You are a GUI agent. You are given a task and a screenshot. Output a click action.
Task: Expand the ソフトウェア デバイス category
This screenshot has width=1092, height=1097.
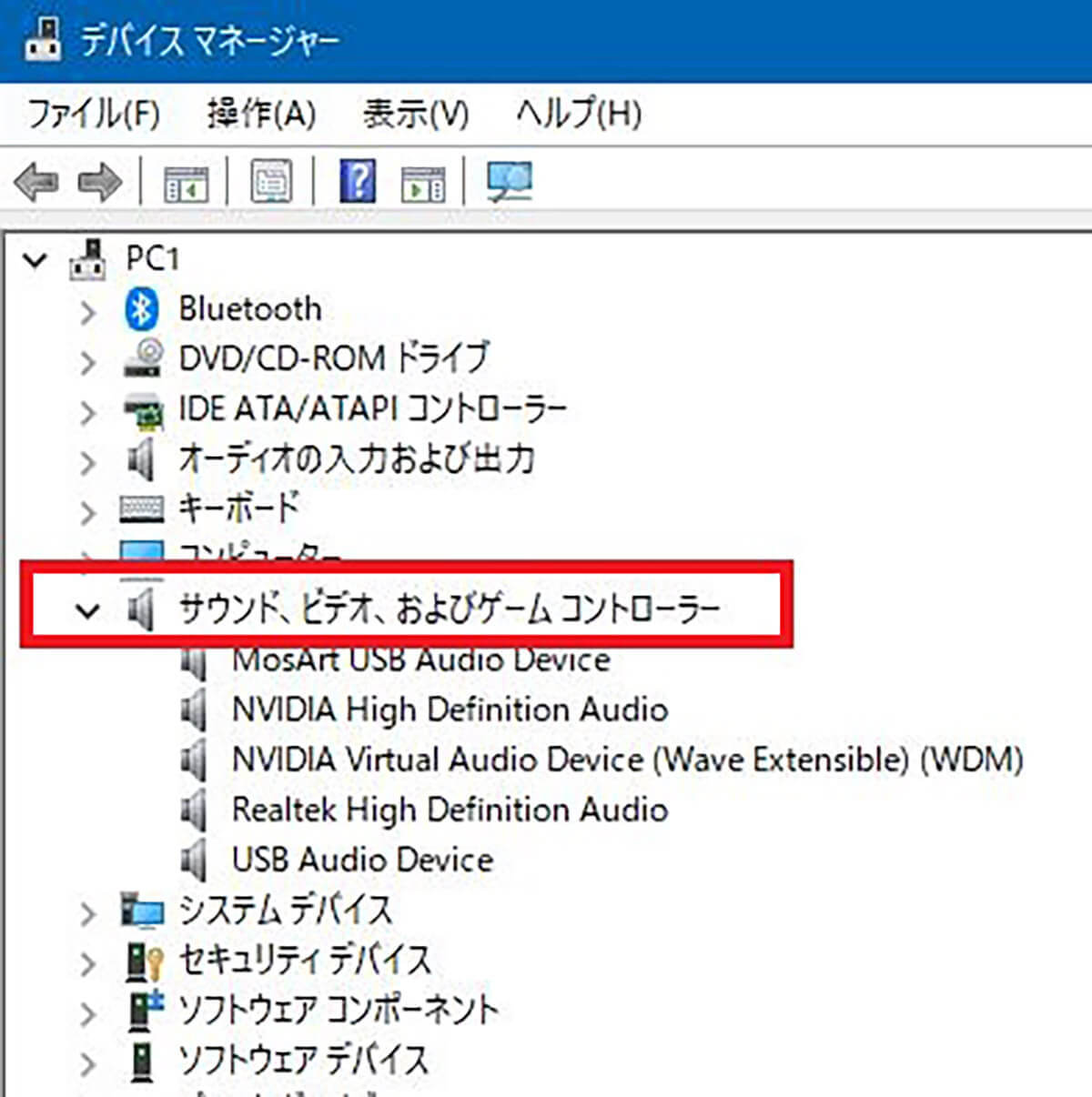click(x=87, y=1063)
